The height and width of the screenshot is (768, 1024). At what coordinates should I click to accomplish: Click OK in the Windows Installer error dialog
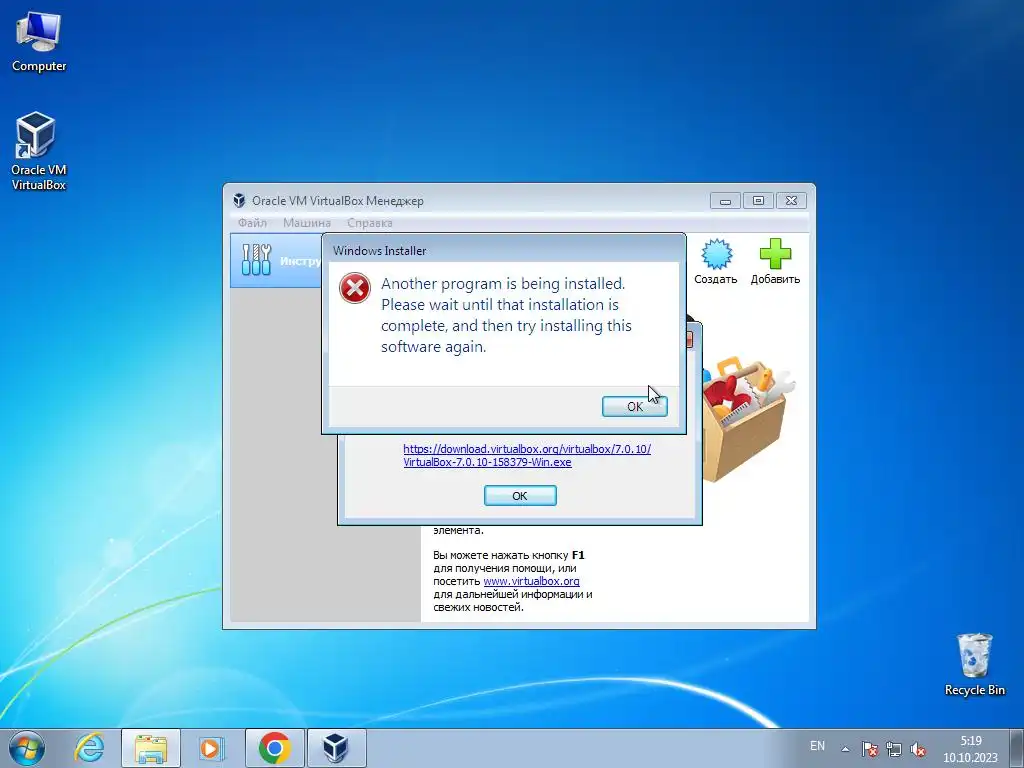pyautogui.click(x=634, y=406)
